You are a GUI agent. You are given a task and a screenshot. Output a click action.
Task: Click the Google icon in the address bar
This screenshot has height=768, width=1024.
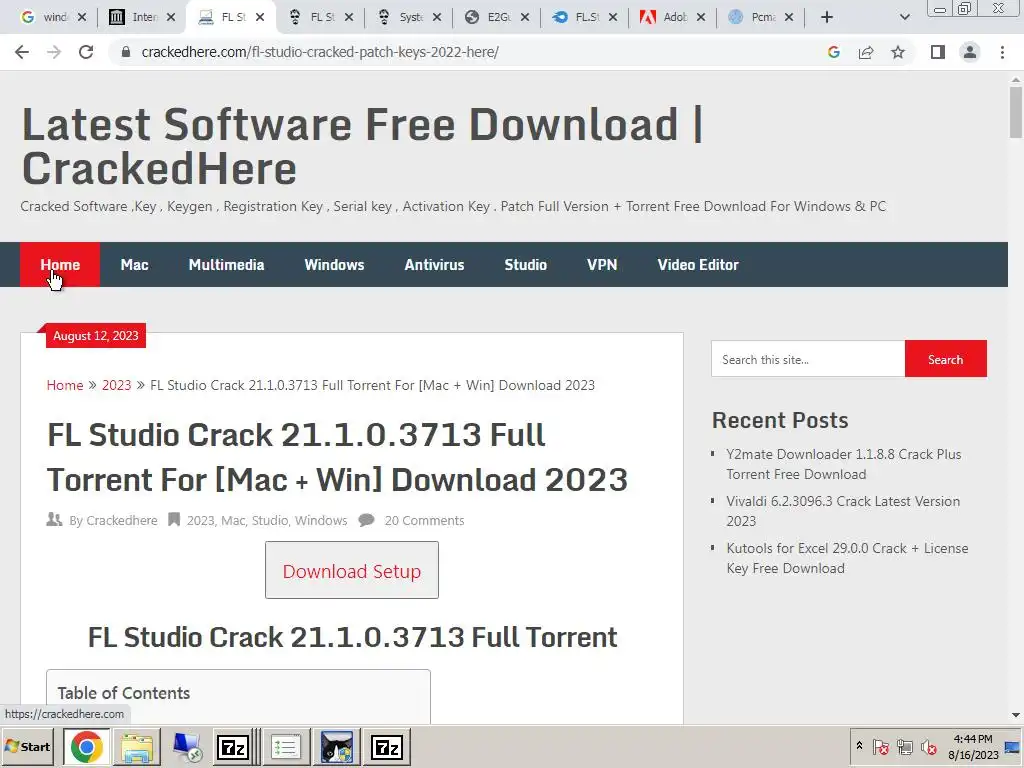(x=833, y=52)
